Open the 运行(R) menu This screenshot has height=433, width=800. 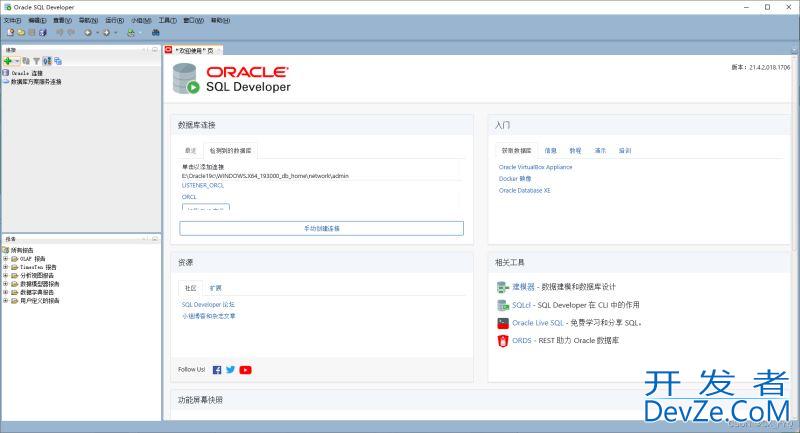(114, 20)
